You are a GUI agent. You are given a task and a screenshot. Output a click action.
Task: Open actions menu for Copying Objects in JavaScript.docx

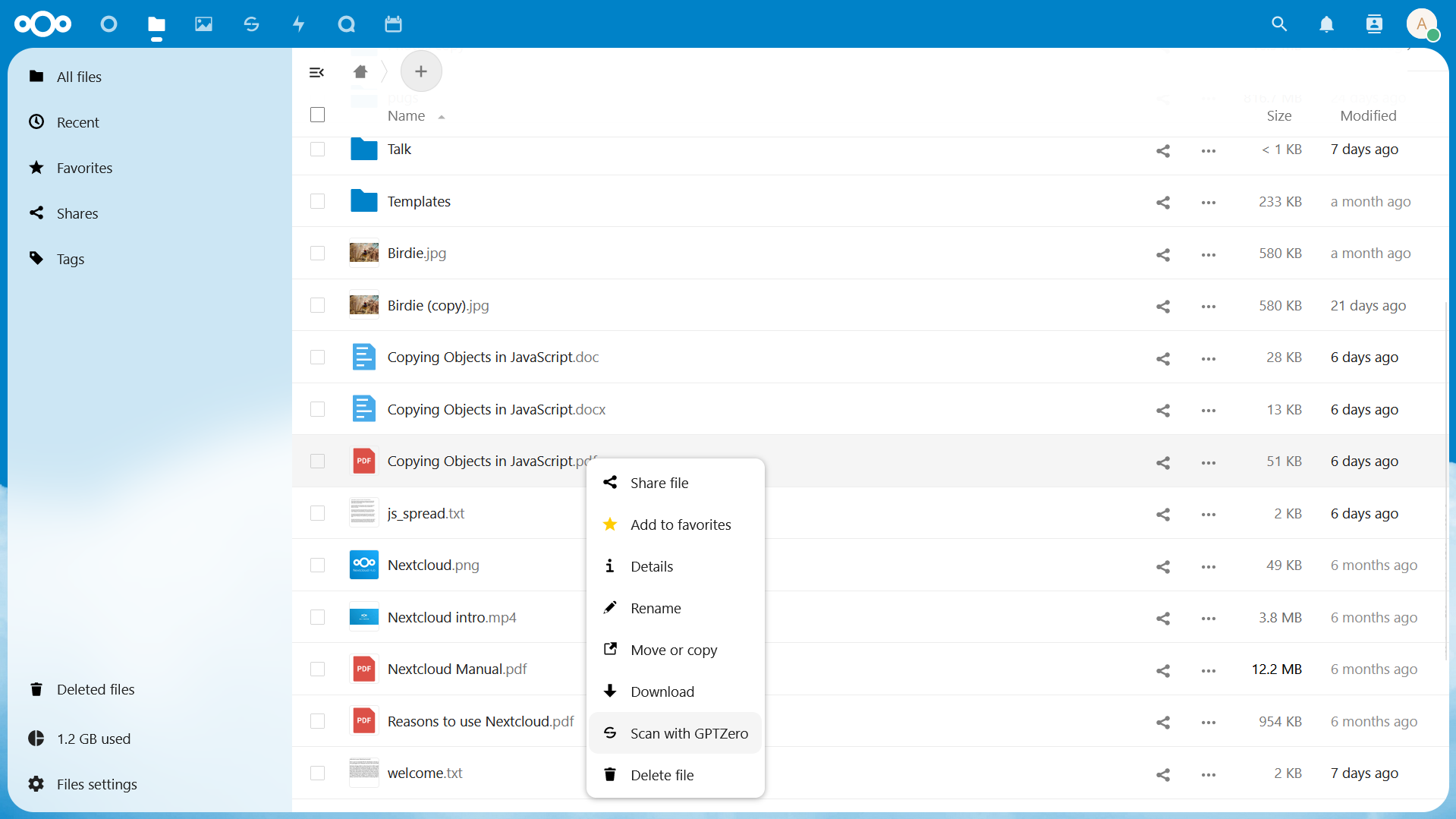[1209, 410]
